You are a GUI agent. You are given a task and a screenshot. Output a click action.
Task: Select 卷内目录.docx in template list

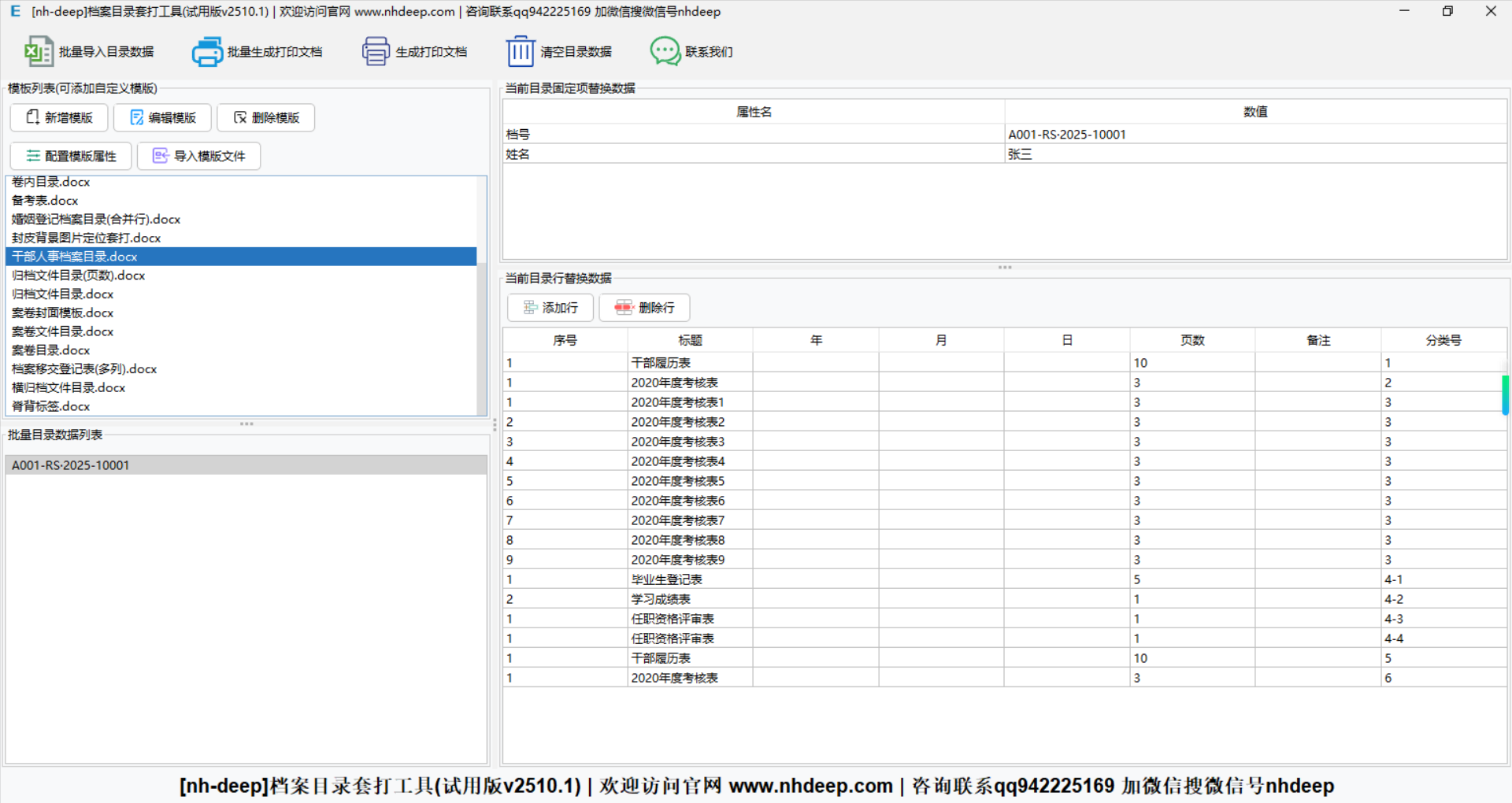pos(51,183)
